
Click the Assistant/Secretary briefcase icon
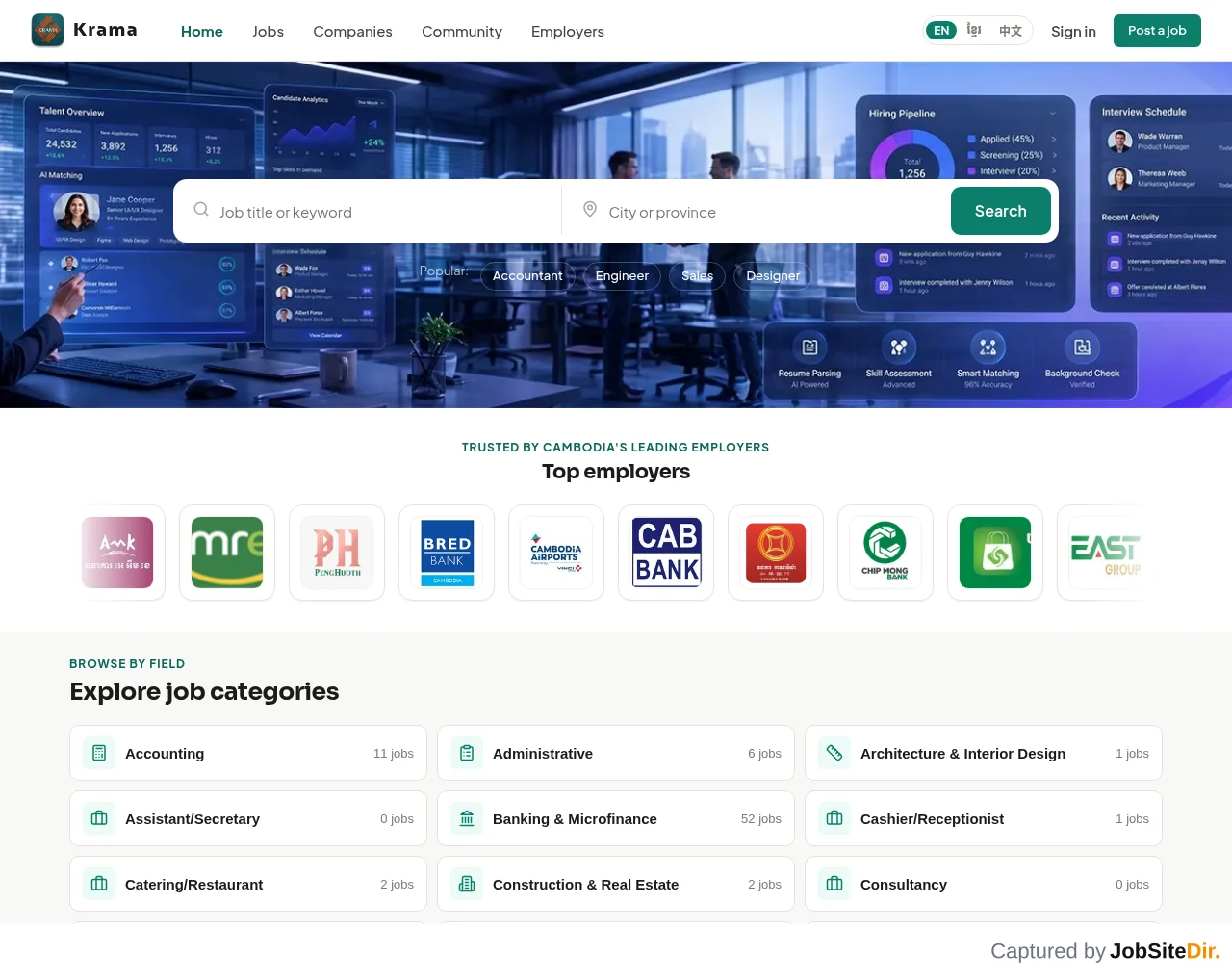pos(99,818)
